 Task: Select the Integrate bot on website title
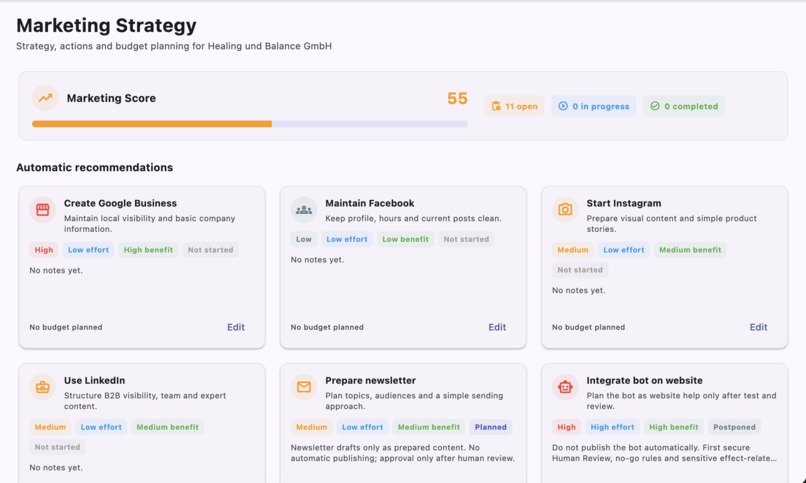[645, 381]
